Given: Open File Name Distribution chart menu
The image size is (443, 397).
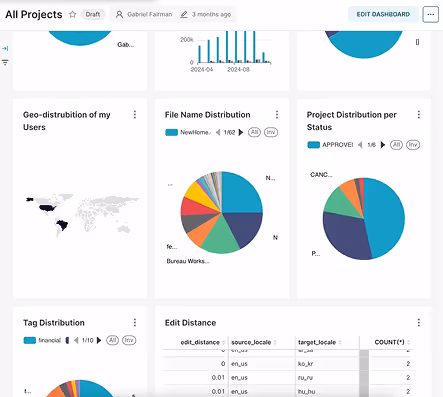Looking at the screenshot, I should 277,115.
